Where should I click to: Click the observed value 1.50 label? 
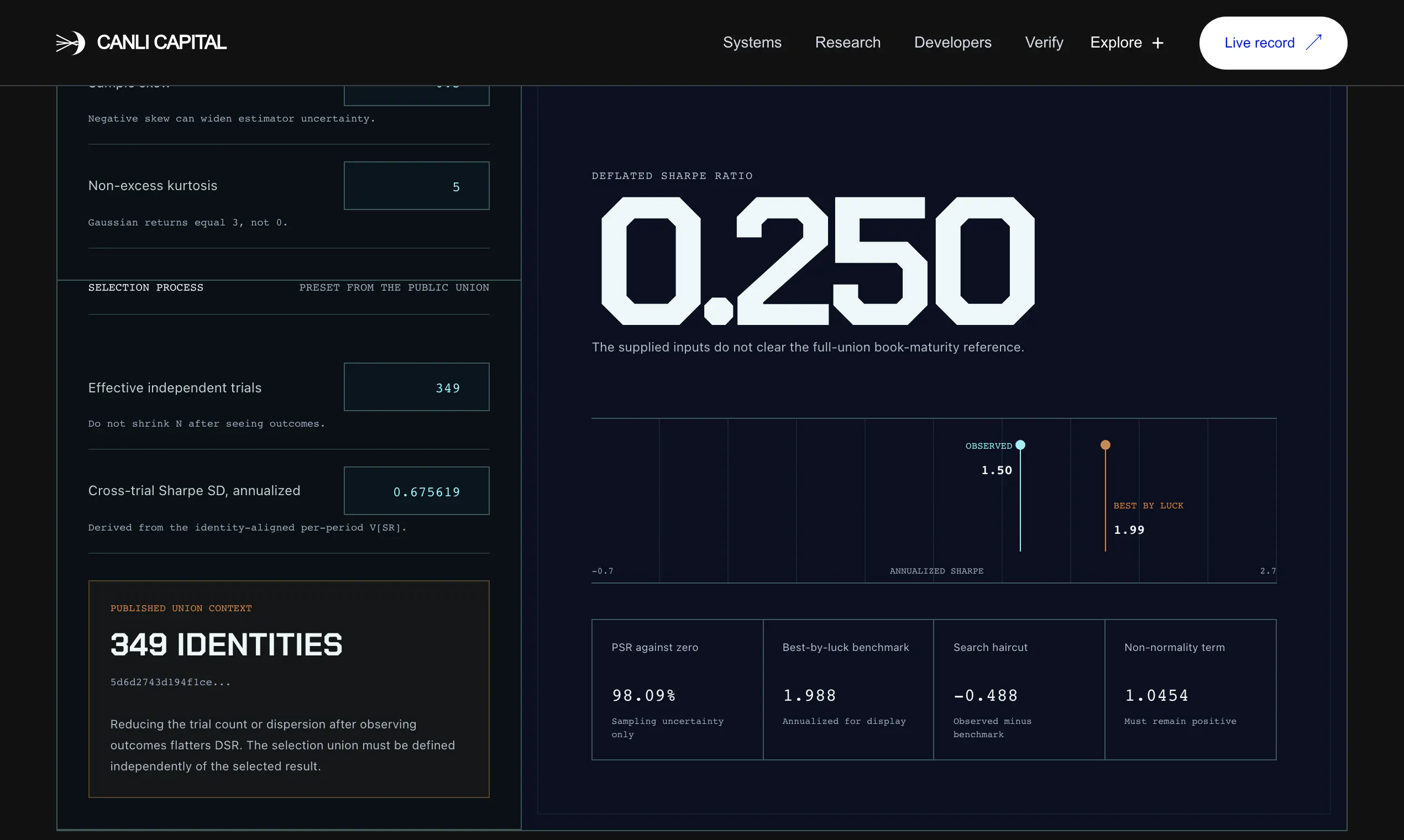tap(997, 470)
